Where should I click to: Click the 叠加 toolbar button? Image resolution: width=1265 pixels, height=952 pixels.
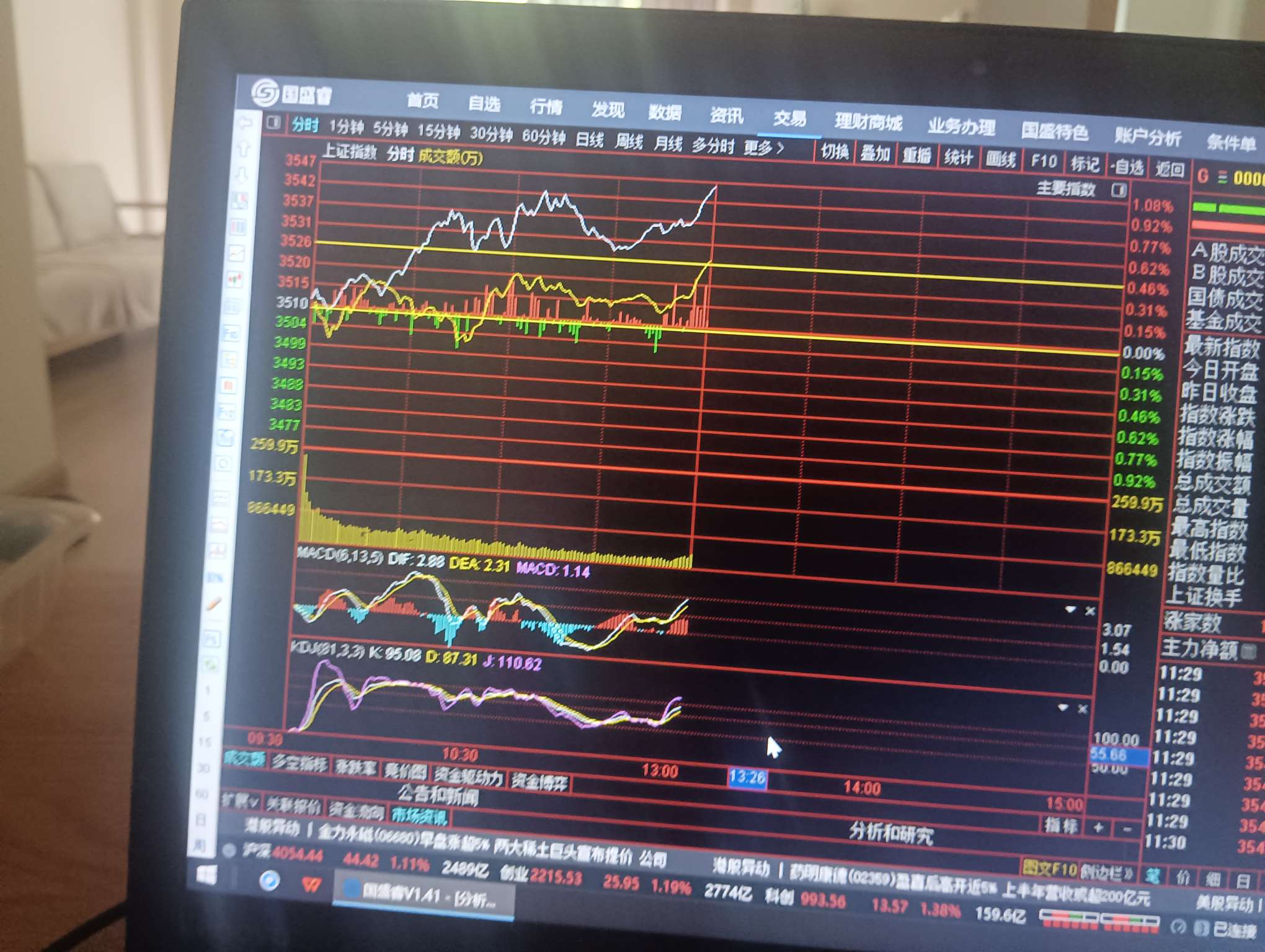point(875,153)
